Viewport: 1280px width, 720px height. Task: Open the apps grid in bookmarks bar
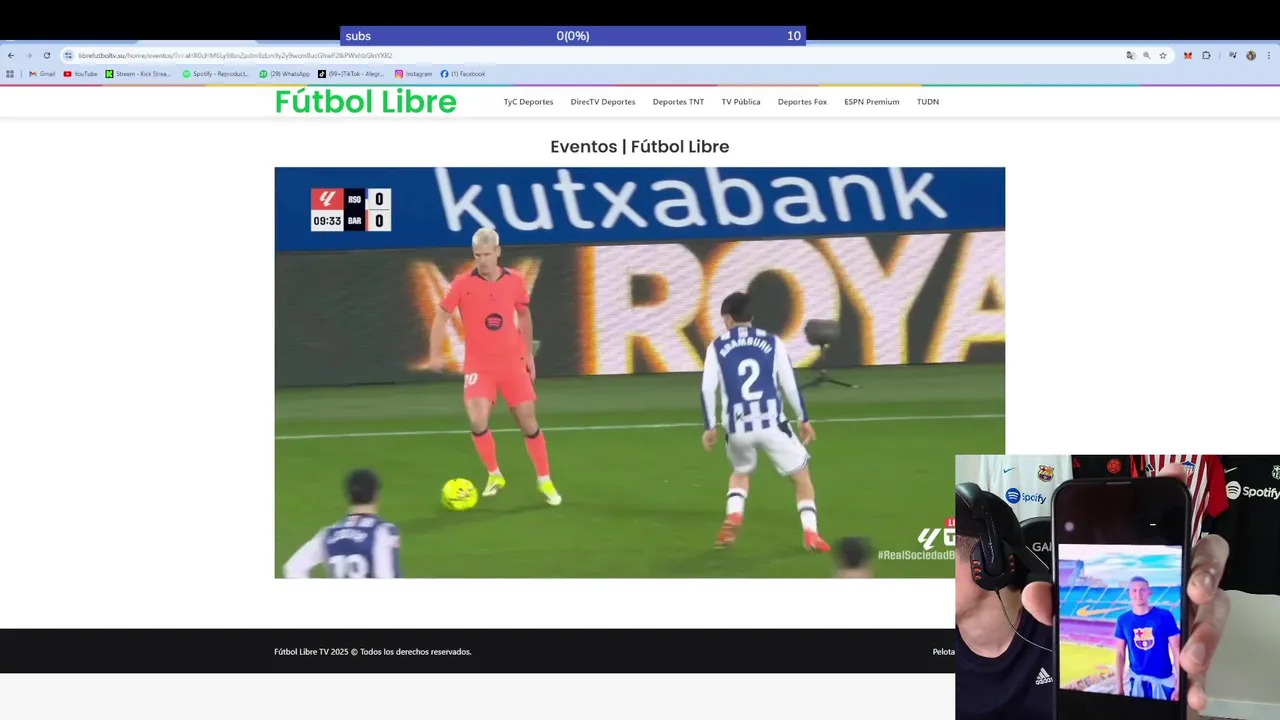tap(10, 74)
